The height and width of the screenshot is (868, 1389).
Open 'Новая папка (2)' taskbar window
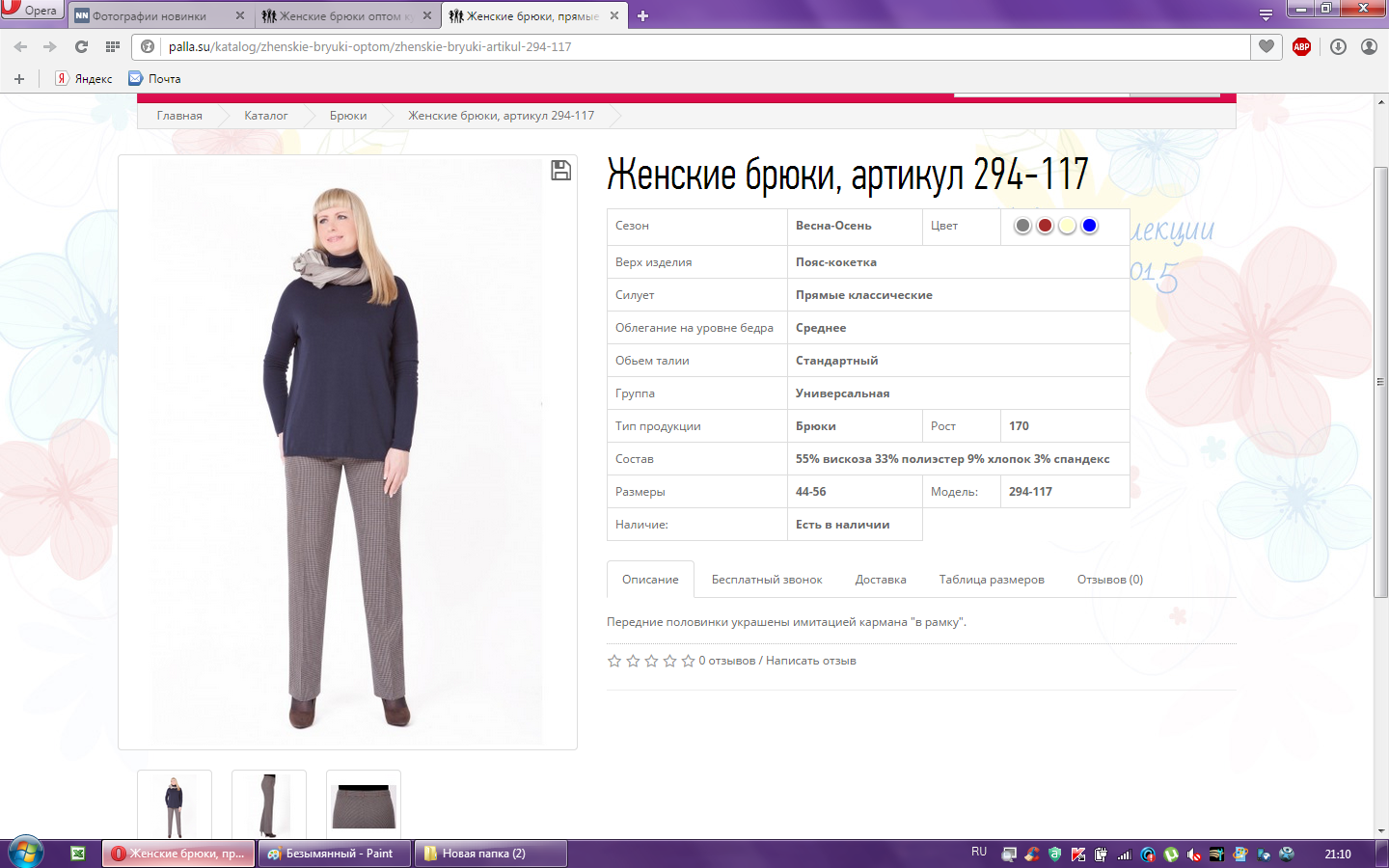click(x=491, y=854)
